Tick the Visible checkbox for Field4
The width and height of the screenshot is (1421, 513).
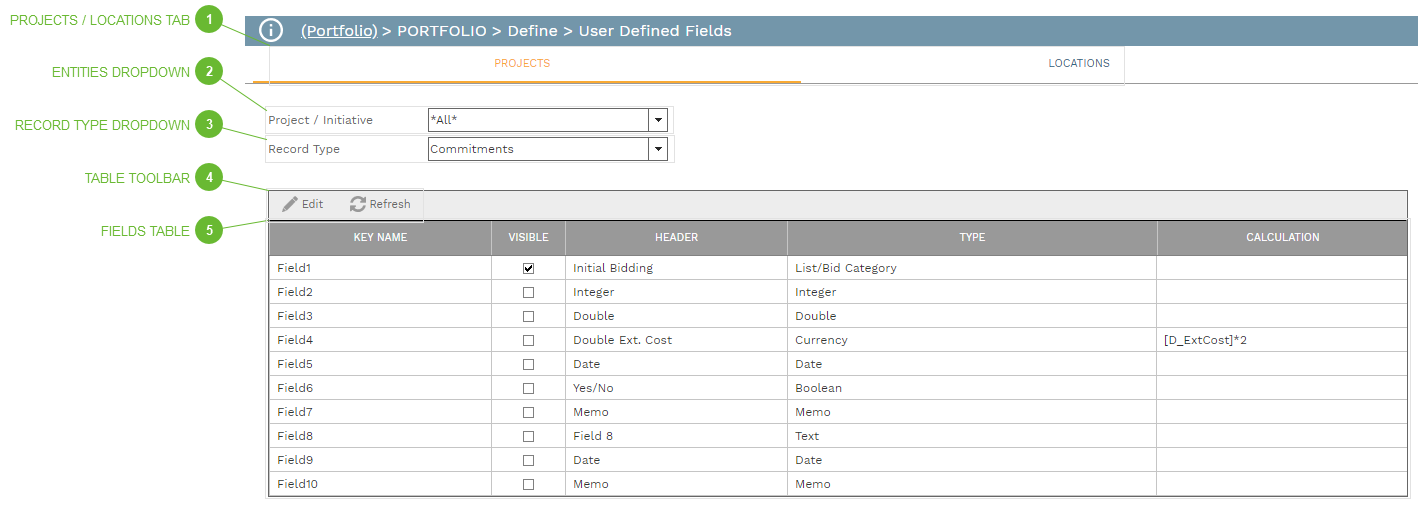click(528, 340)
